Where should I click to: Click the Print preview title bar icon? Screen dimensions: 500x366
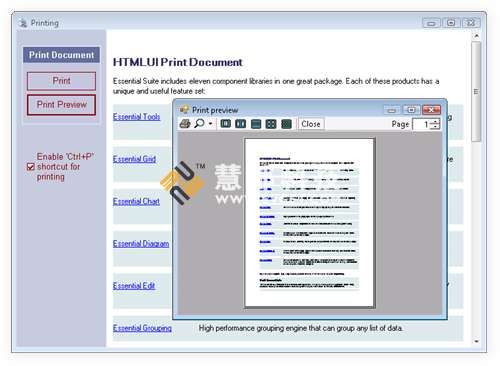184,109
